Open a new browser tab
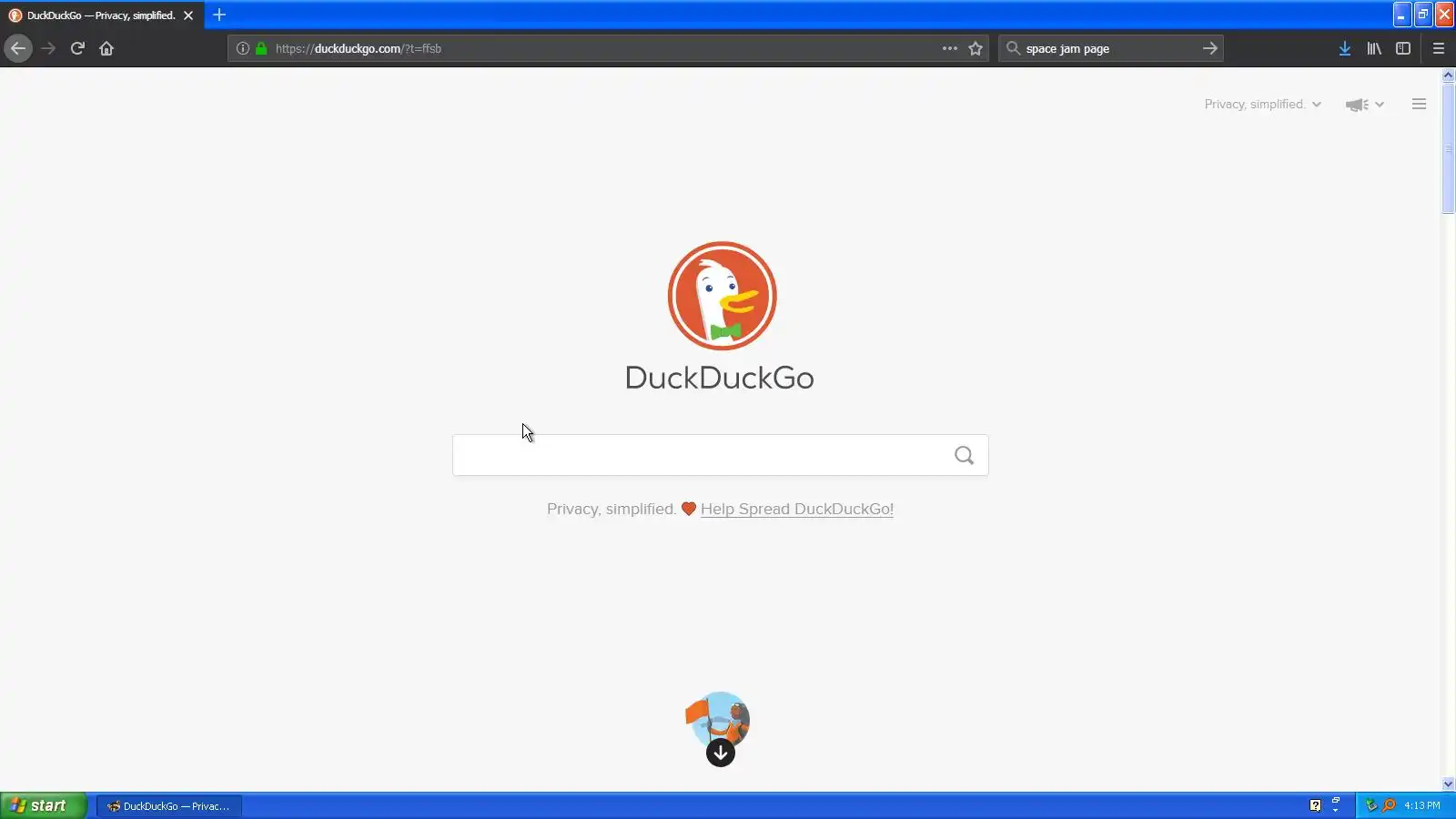This screenshot has width=1456, height=819. [219, 15]
